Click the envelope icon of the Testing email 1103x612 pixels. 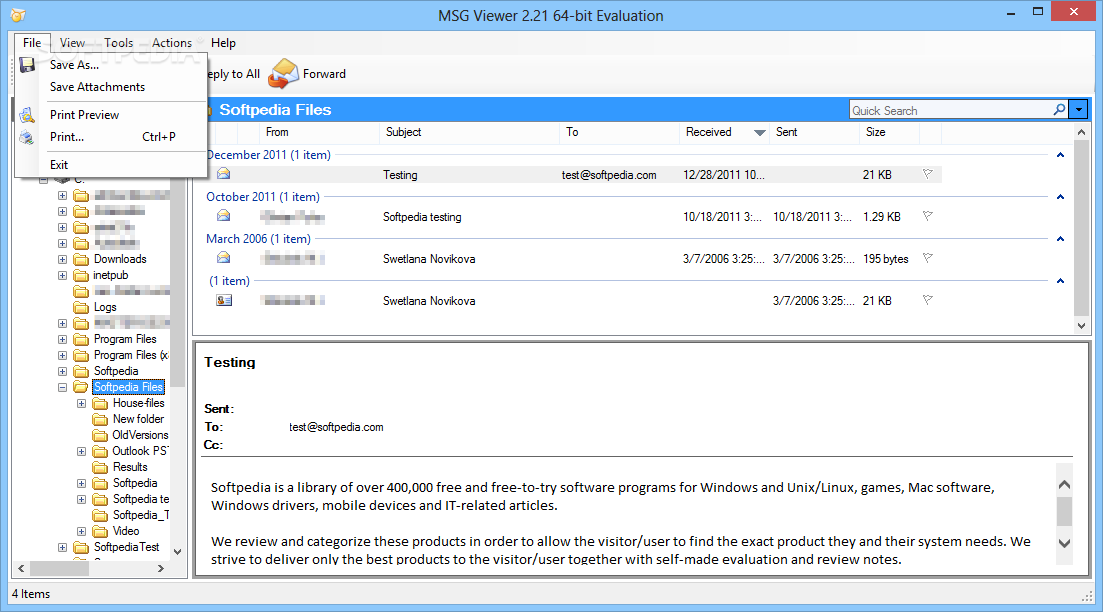coord(224,174)
